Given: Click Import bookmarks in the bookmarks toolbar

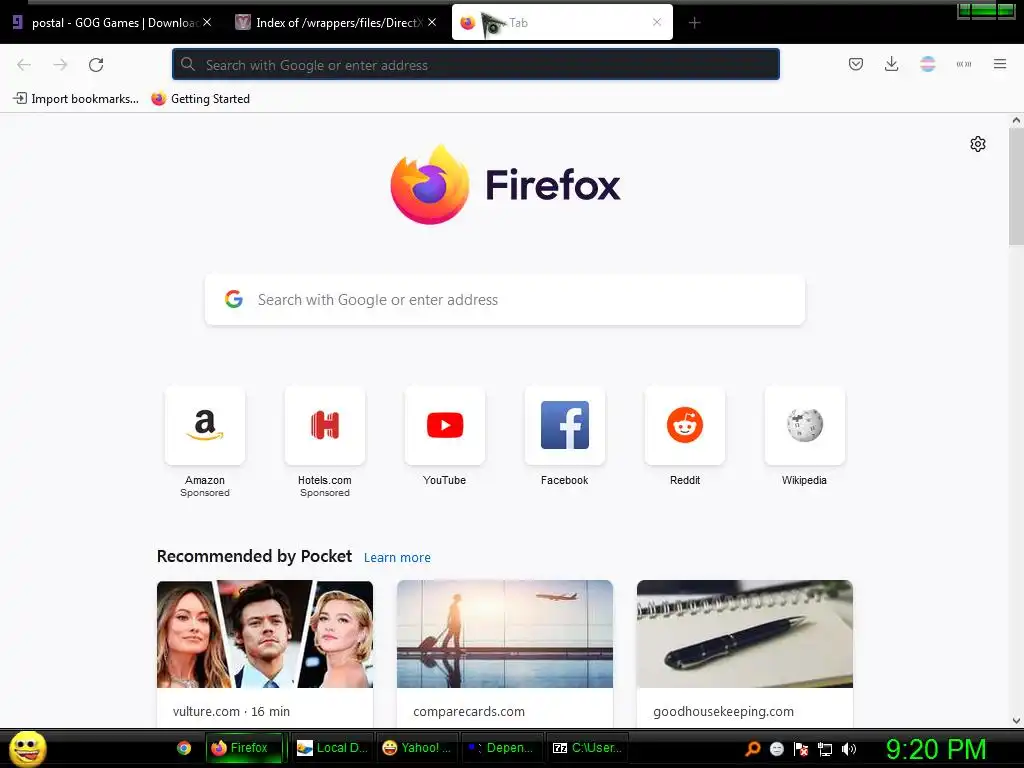Looking at the screenshot, I should point(76,99).
